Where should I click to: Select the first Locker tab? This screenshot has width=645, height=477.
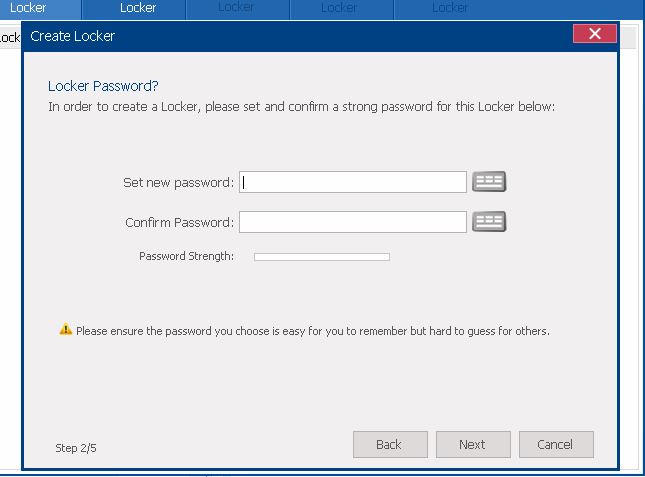coord(28,8)
